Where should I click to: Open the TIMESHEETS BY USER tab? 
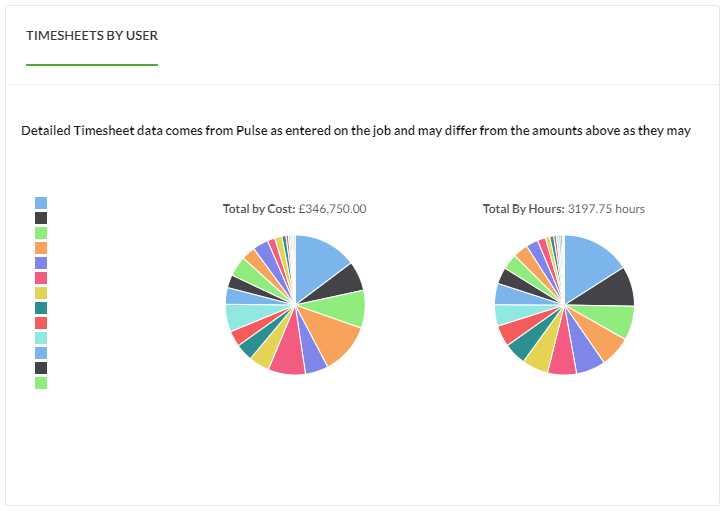[92, 36]
